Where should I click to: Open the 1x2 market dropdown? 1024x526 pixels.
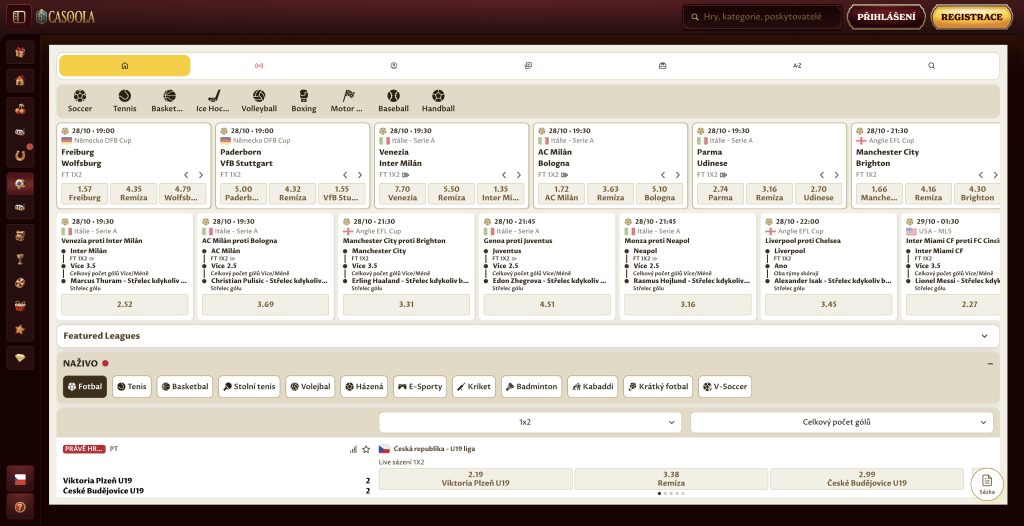point(530,422)
